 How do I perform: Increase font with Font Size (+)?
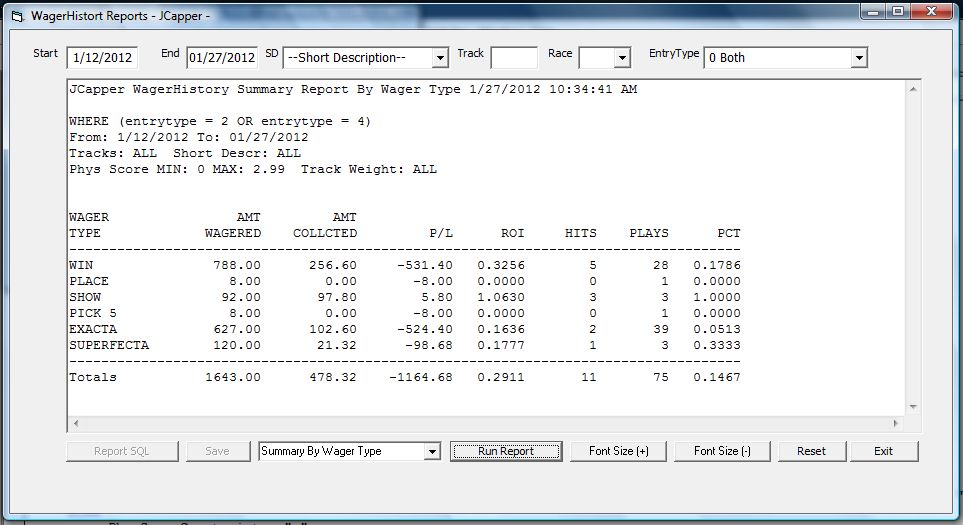tap(618, 451)
